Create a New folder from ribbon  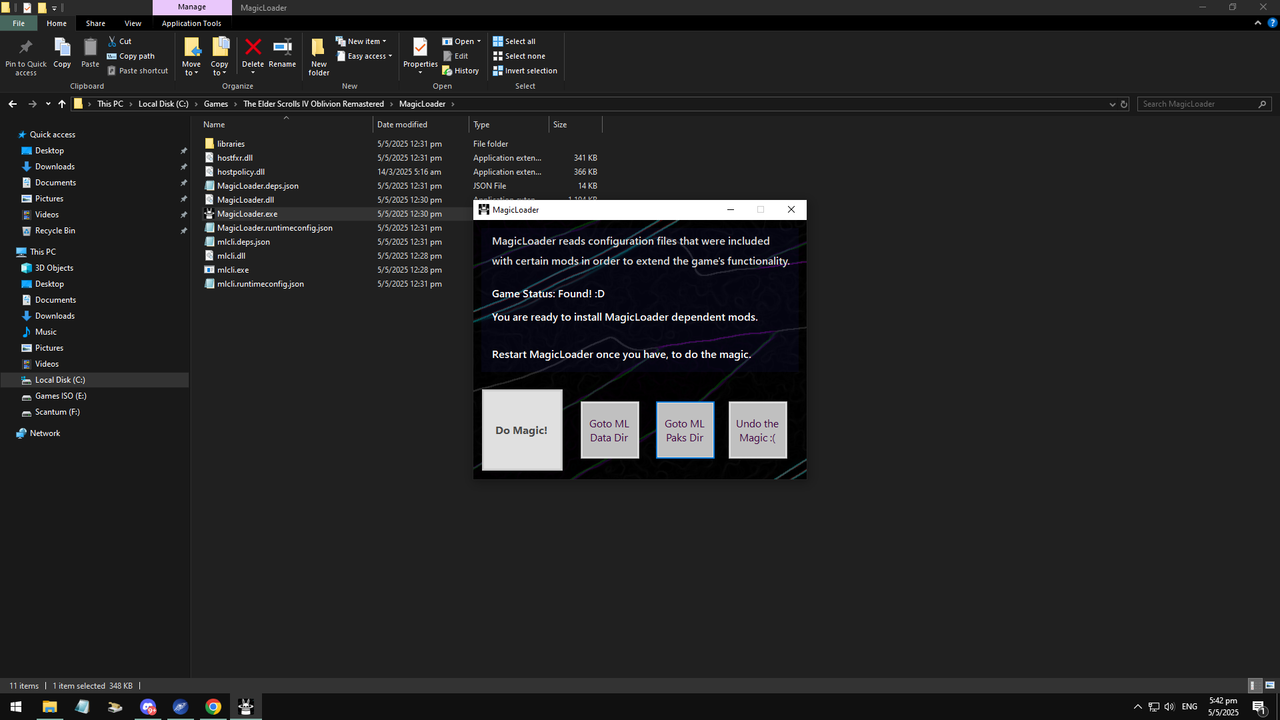pyautogui.click(x=319, y=57)
